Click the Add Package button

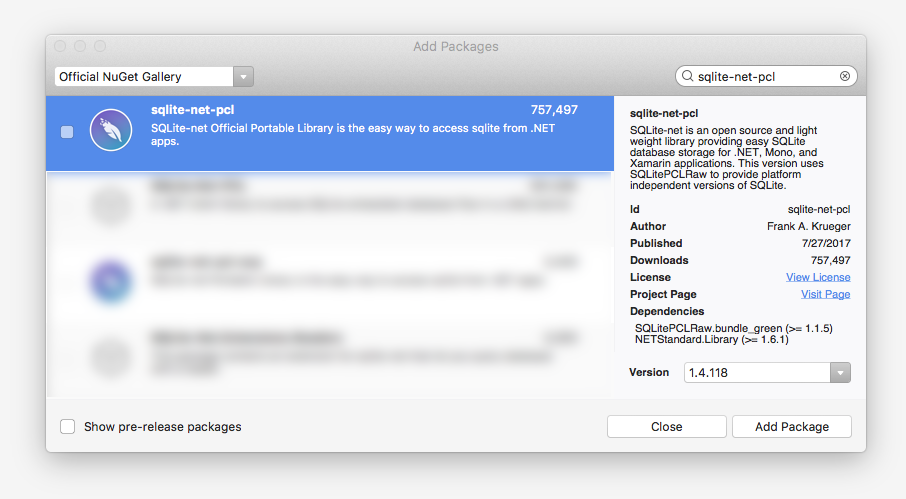(792, 427)
